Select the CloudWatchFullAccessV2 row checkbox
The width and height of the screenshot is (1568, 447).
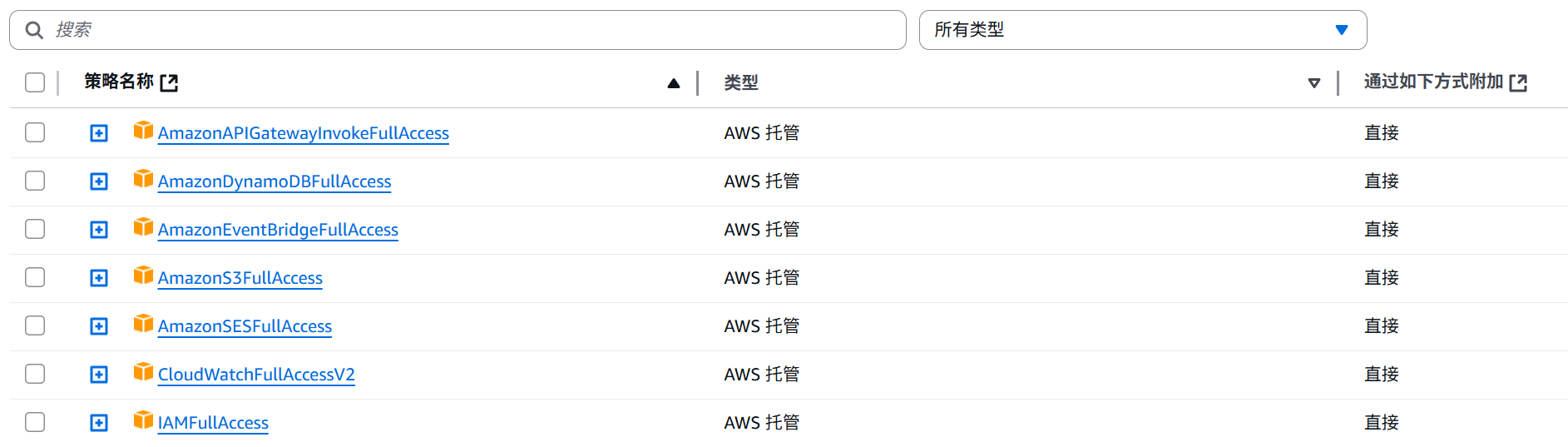[x=35, y=374]
